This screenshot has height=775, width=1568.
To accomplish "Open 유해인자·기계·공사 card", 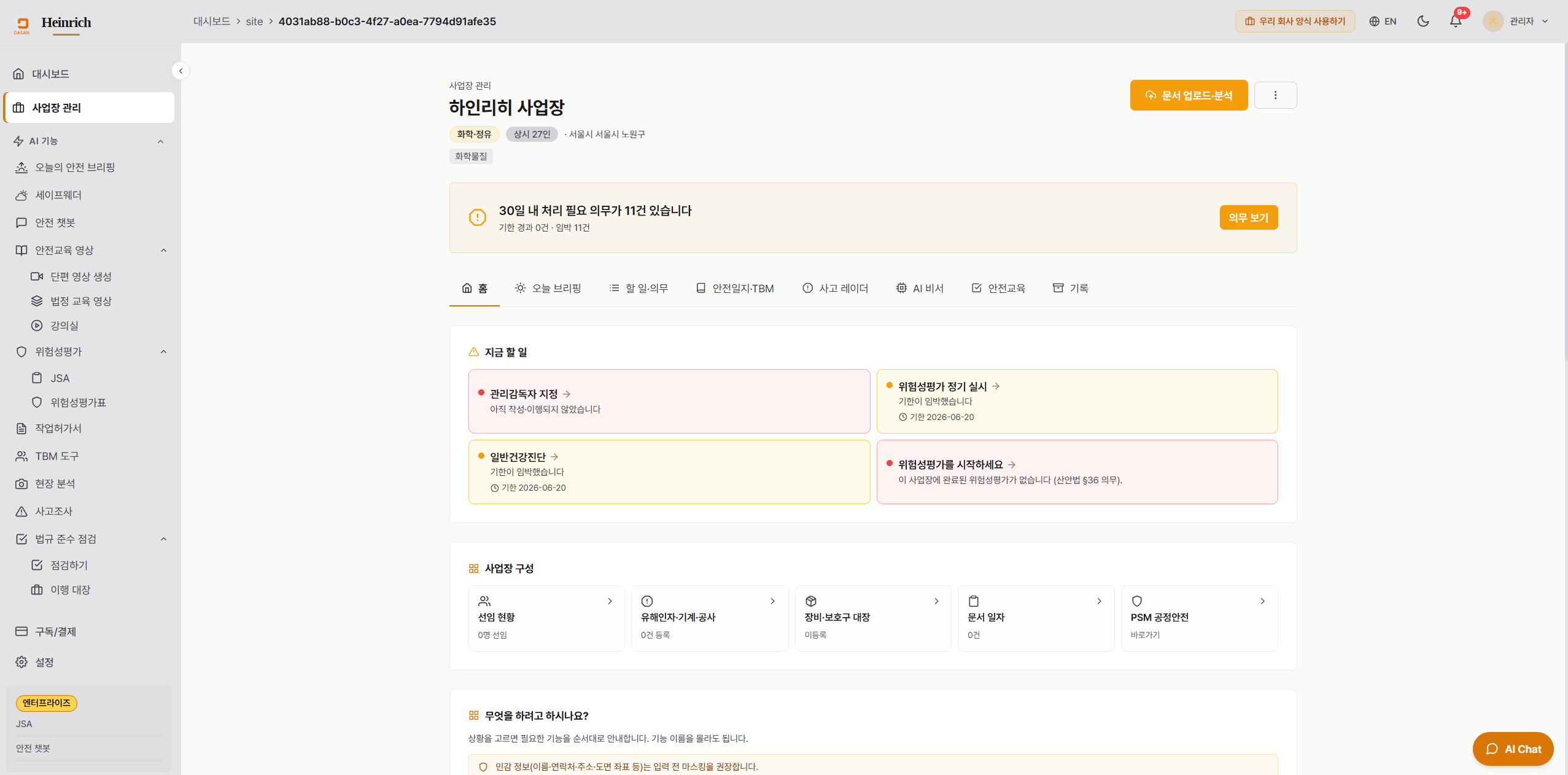I will 709,618.
